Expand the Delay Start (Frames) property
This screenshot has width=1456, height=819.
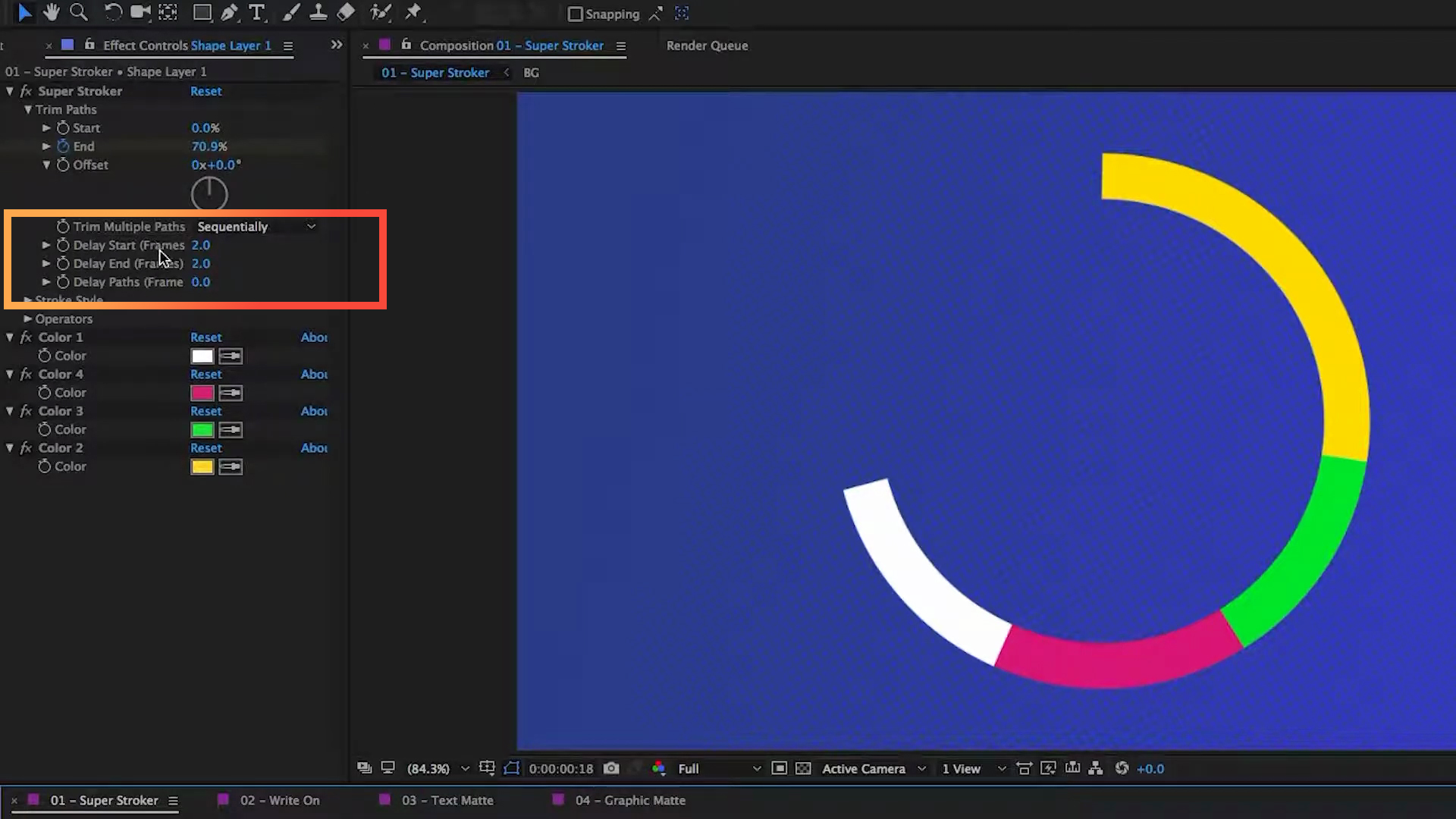46,245
